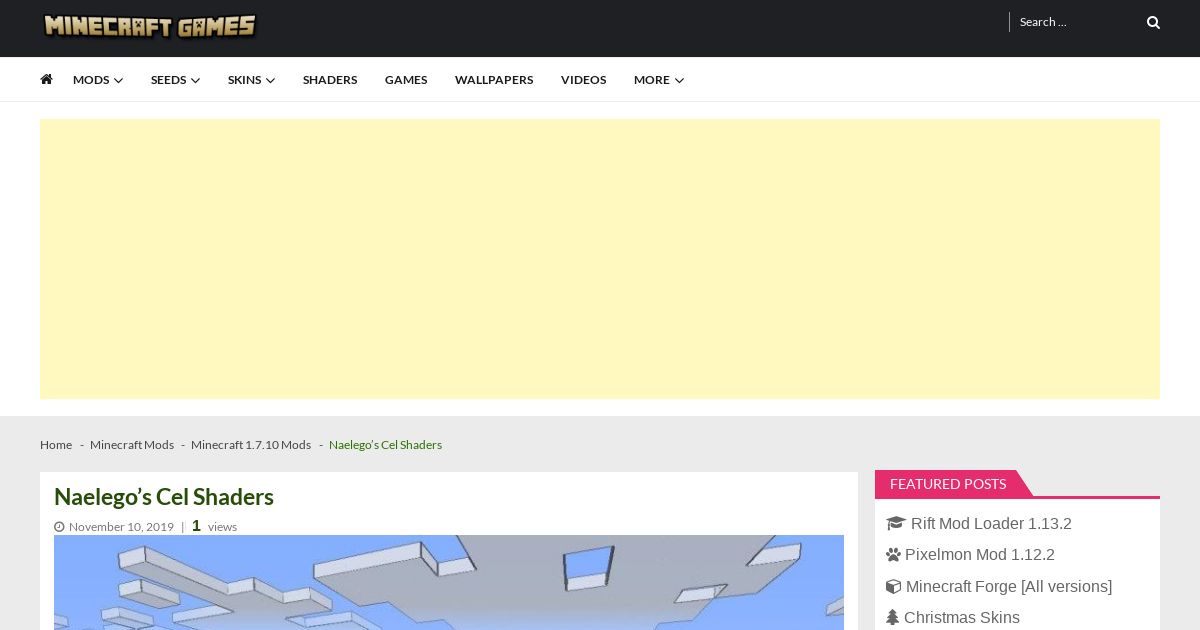Open Minecraft Mods breadcrumb link
The image size is (1200, 630).
pyautogui.click(x=132, y=445)
